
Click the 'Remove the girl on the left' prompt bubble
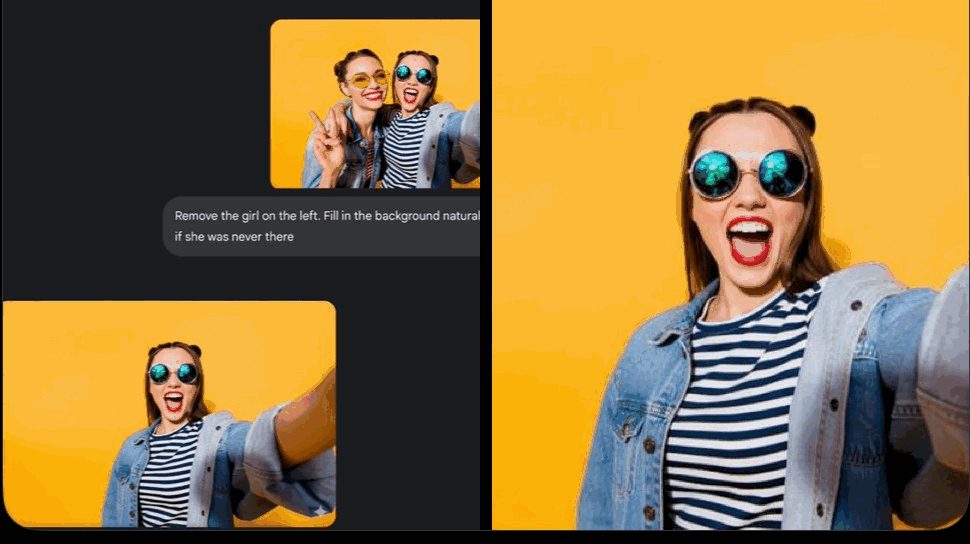tap(321, 227)
